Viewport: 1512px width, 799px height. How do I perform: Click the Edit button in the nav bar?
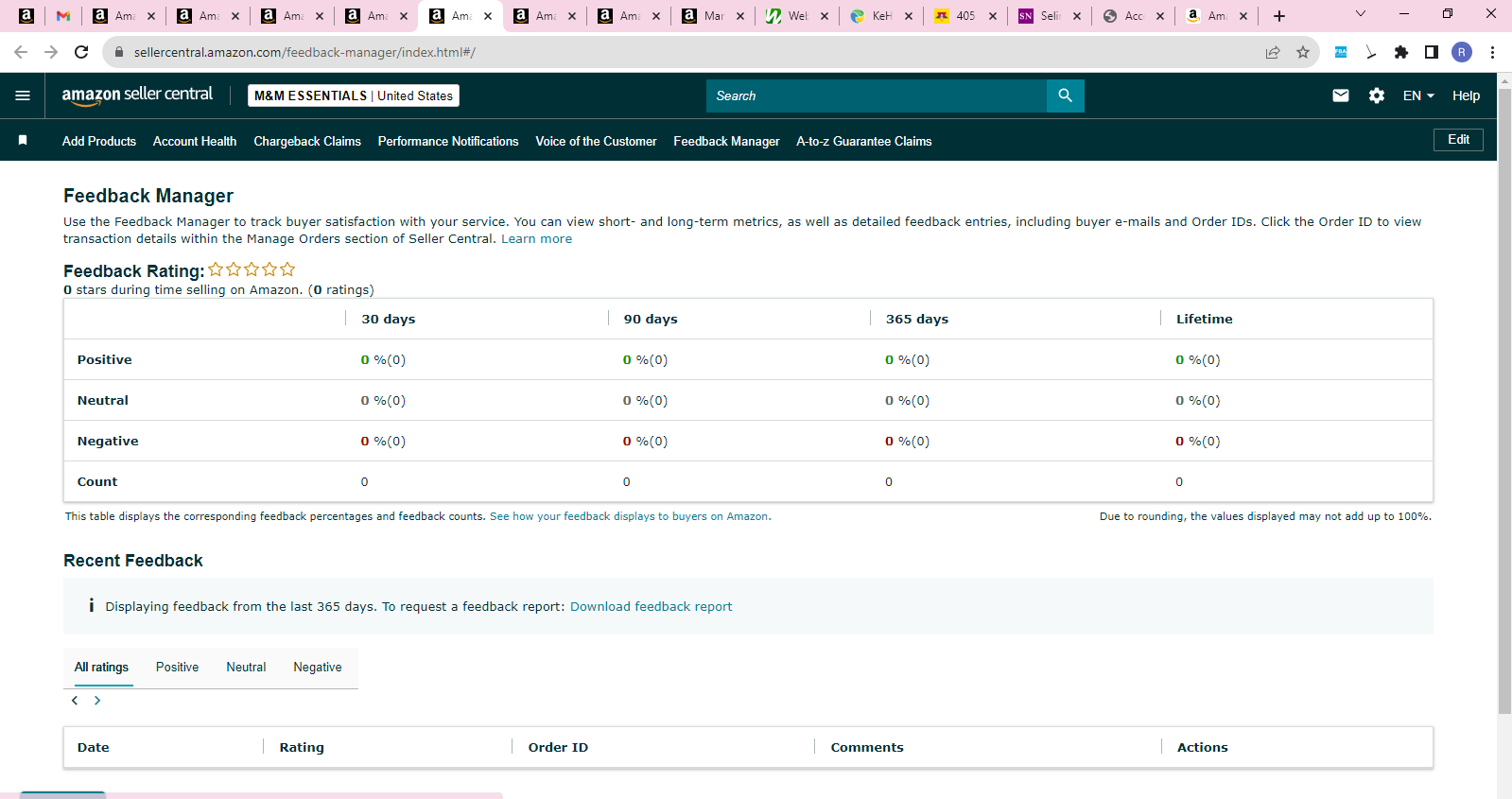coord(1458,140)
